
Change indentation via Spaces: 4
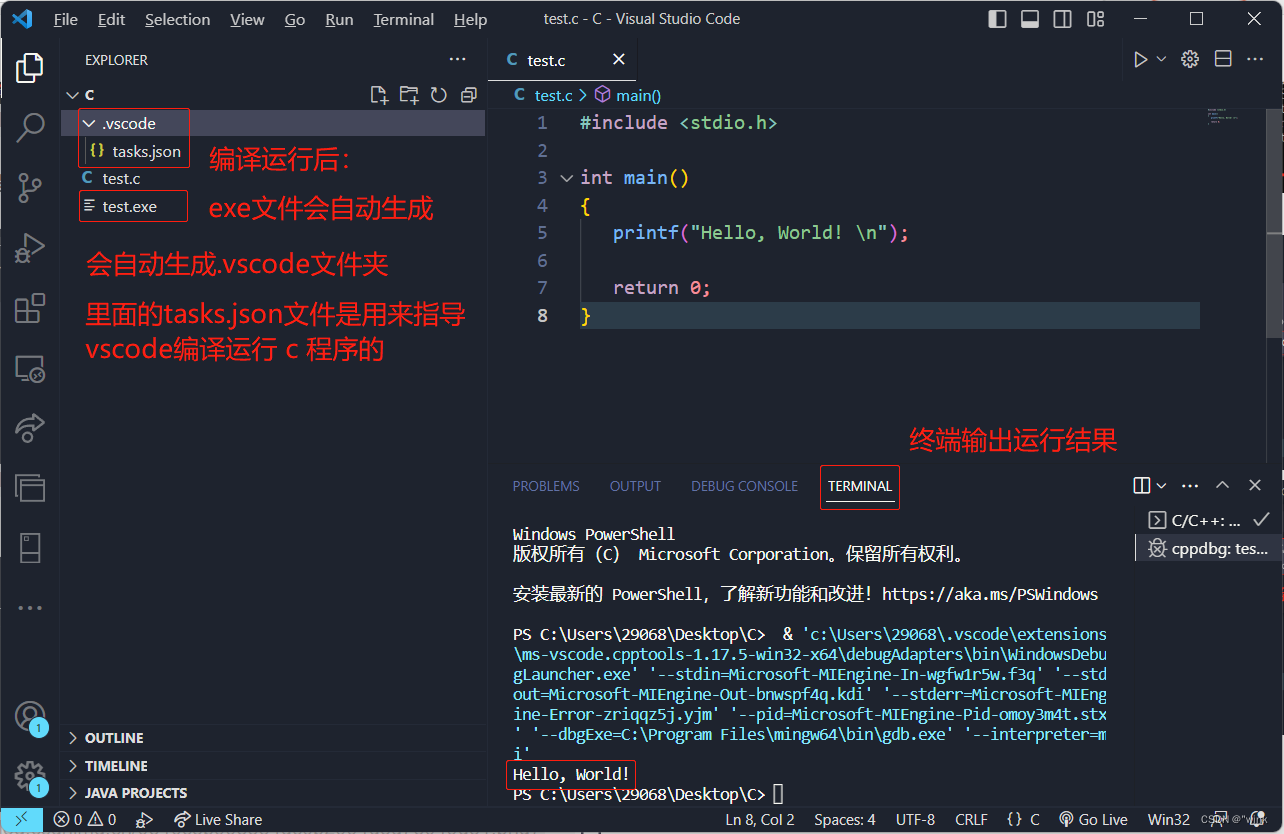tap(844, 820)
